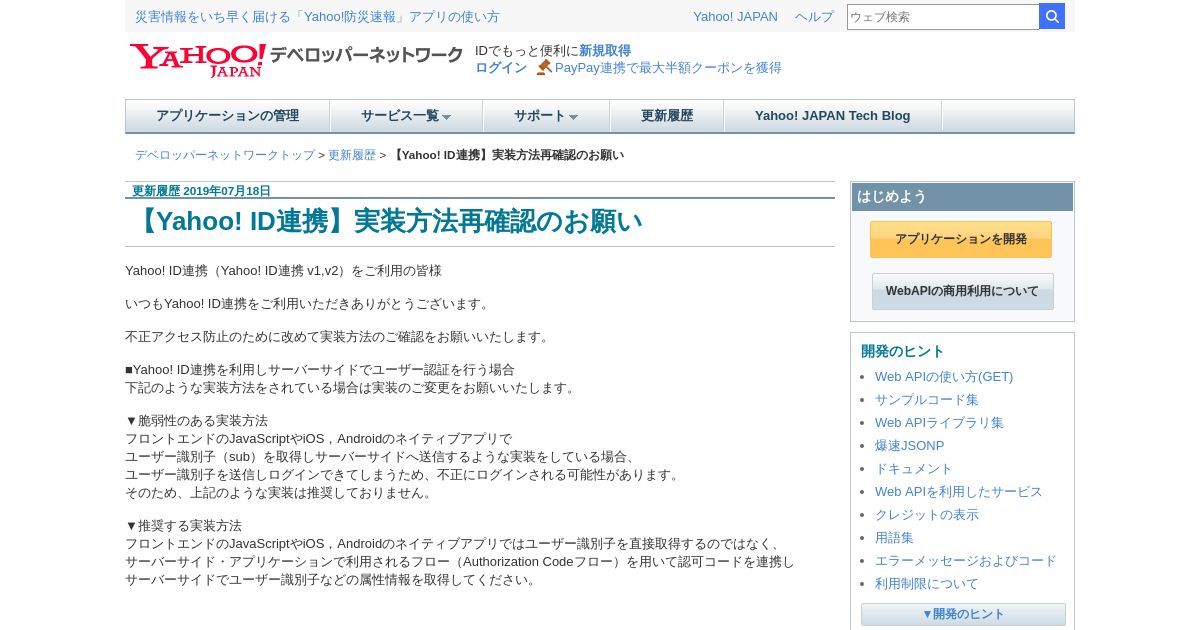Screen dimensions: 1200x630
Task: Open the ヘルプ link
Action: 814,17
